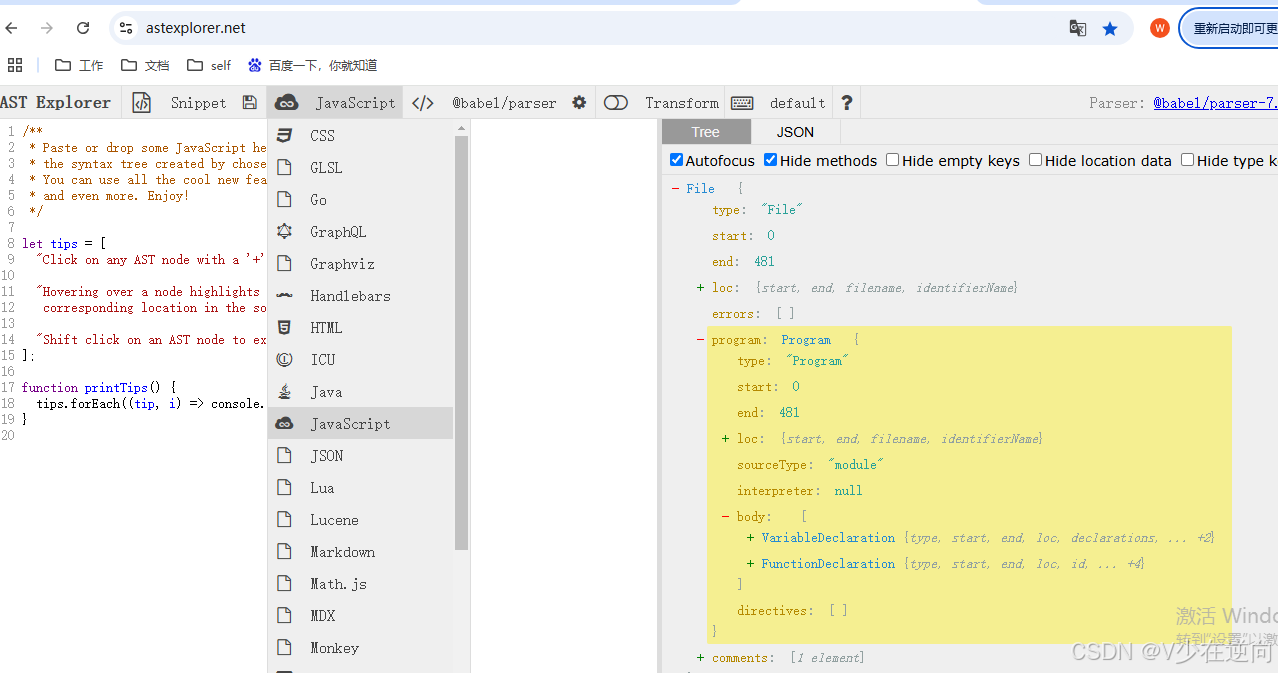Image resolution: width=1278 pixels, height=673 pixels.
Task: Uncheck the Autofocus checkbox
Action: 677,159
